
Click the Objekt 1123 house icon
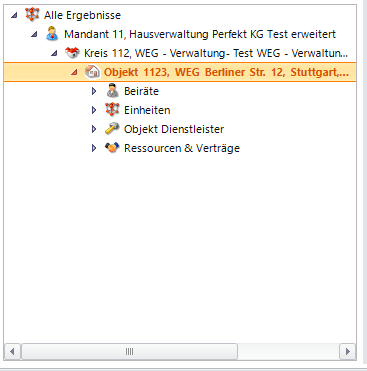92,72
